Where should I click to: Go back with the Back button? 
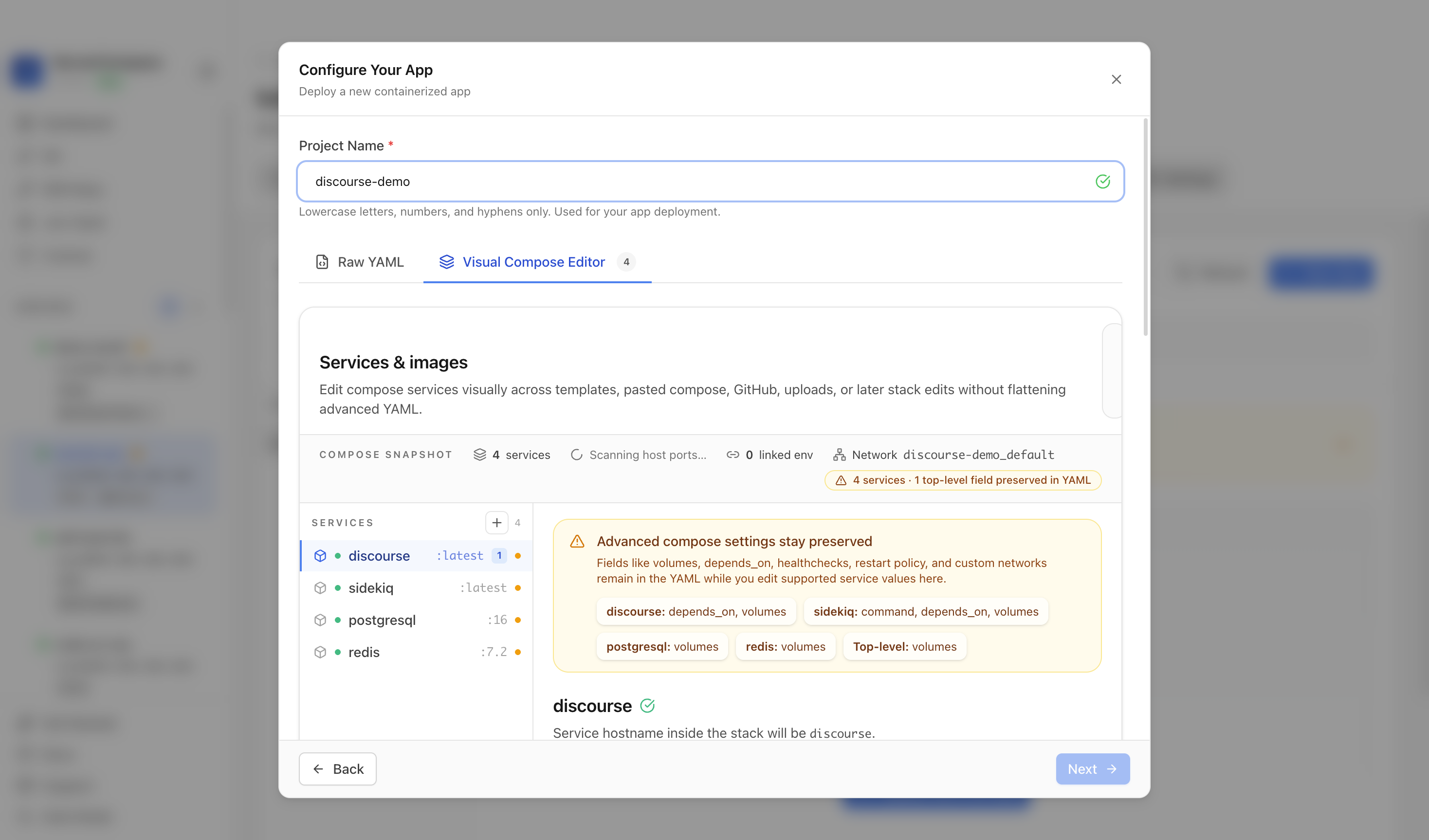tap(337, 769)
